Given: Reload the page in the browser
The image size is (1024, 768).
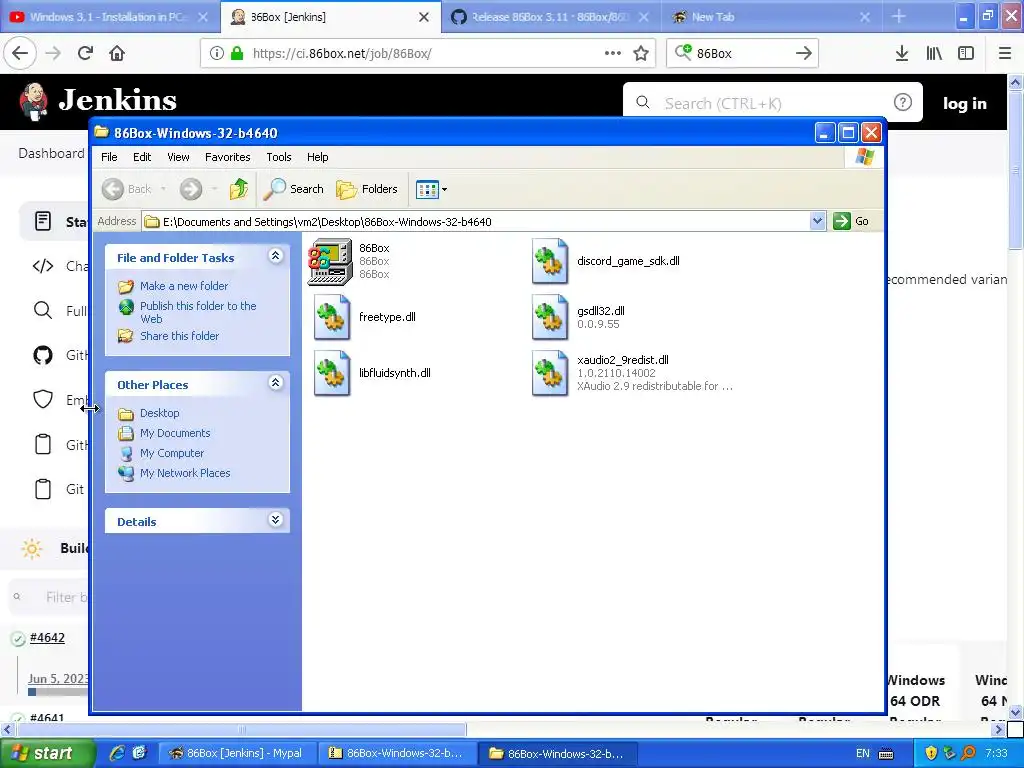Looking at the screenshot, I should coord(86,53).
